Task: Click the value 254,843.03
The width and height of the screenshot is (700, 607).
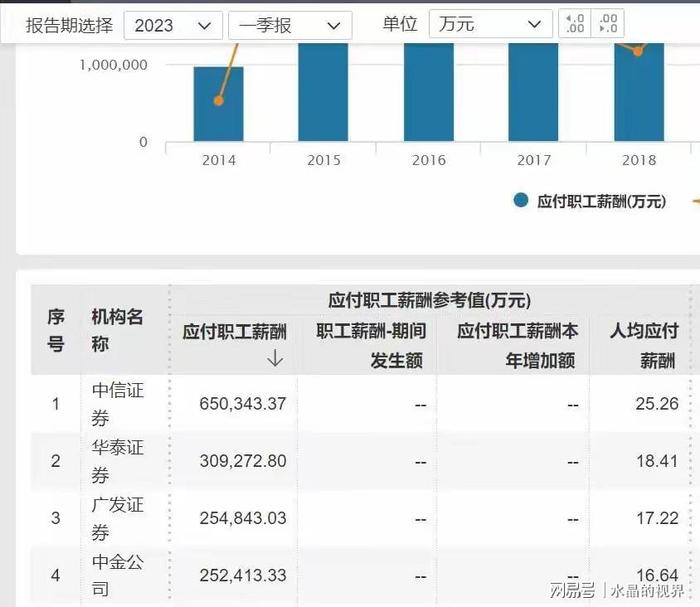Action: point(242,518)
